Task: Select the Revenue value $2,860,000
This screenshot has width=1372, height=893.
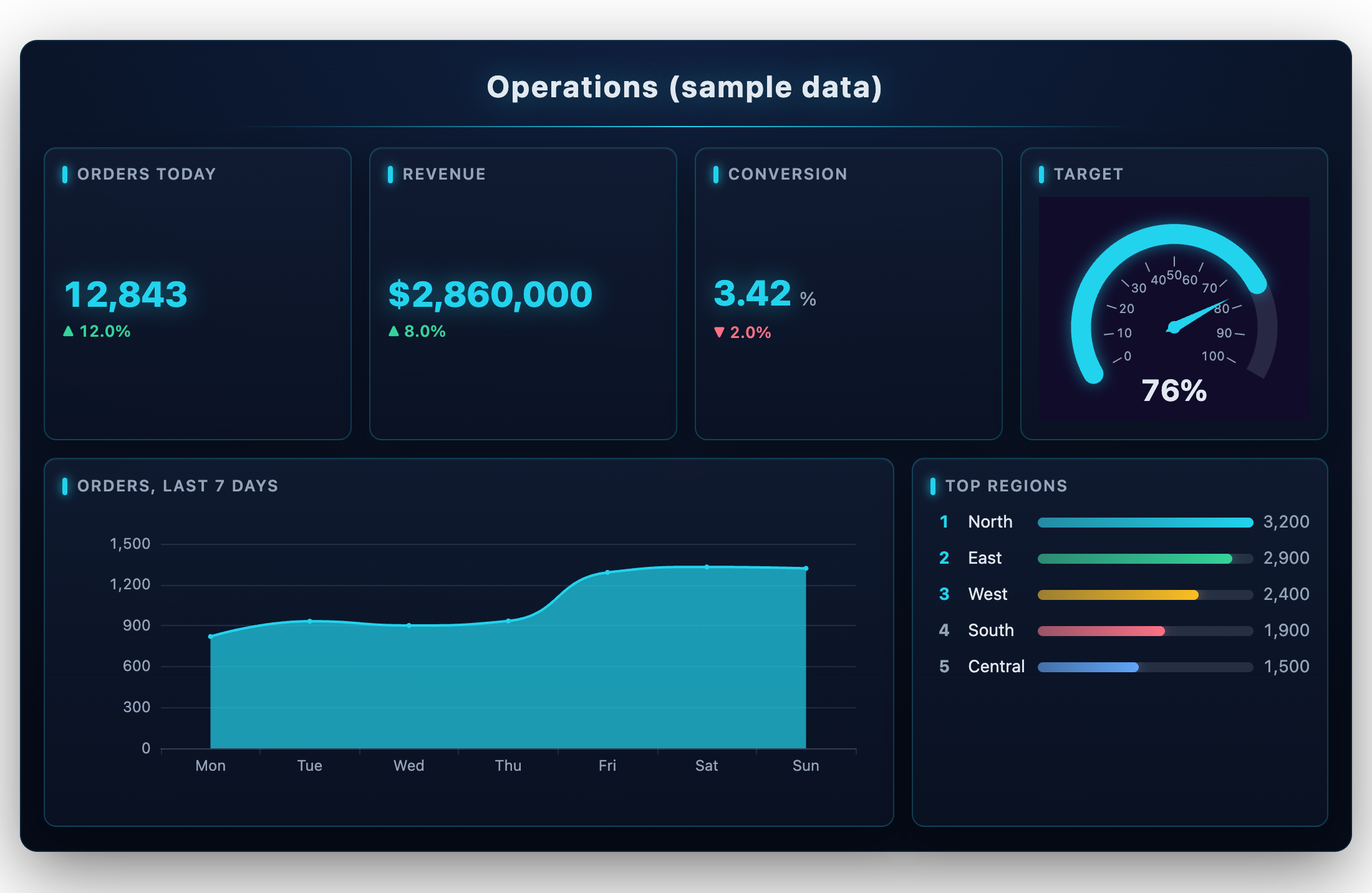Action: pos(490,294)
